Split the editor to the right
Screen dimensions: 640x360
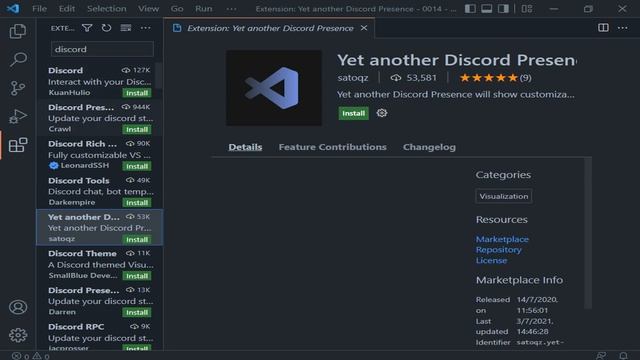[603, 28]
